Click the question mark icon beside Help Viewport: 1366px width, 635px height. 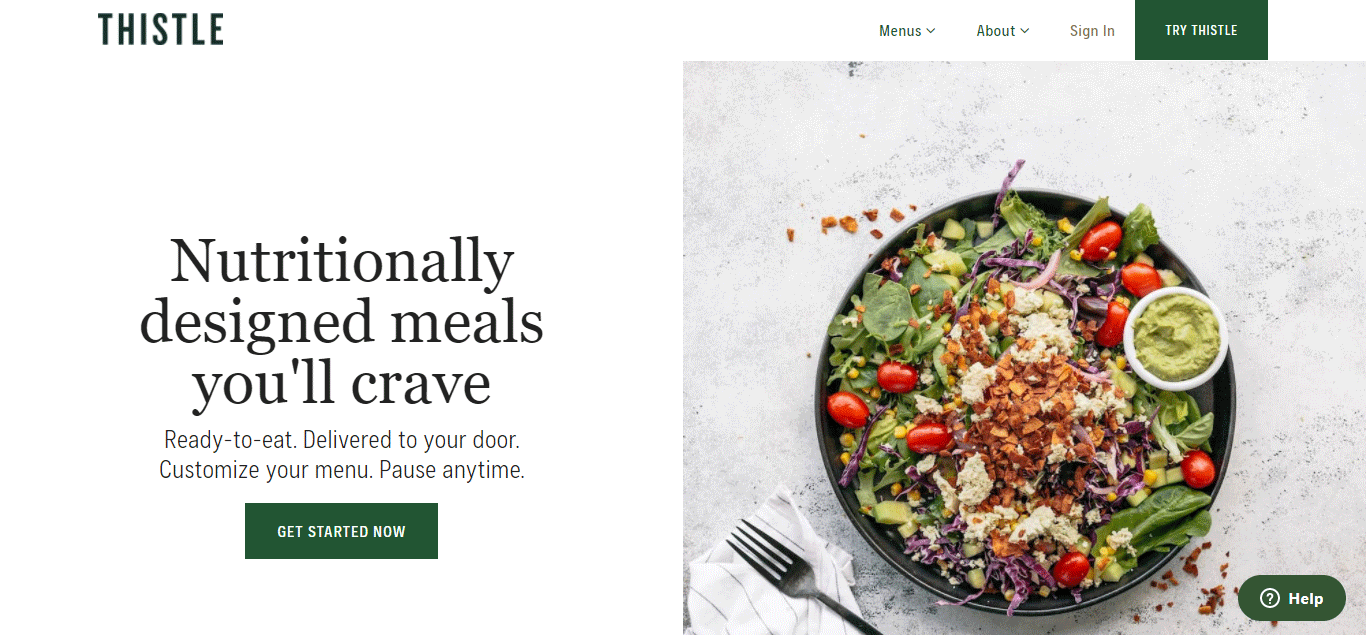pyautogui.click(x=1269, y=598)
